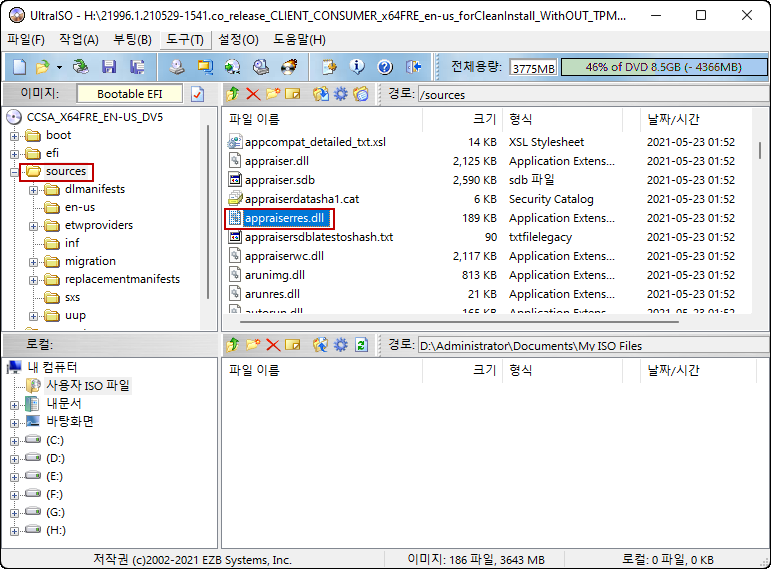
Task: Click the Refresh icon in local pane
Action: (361, 345)
